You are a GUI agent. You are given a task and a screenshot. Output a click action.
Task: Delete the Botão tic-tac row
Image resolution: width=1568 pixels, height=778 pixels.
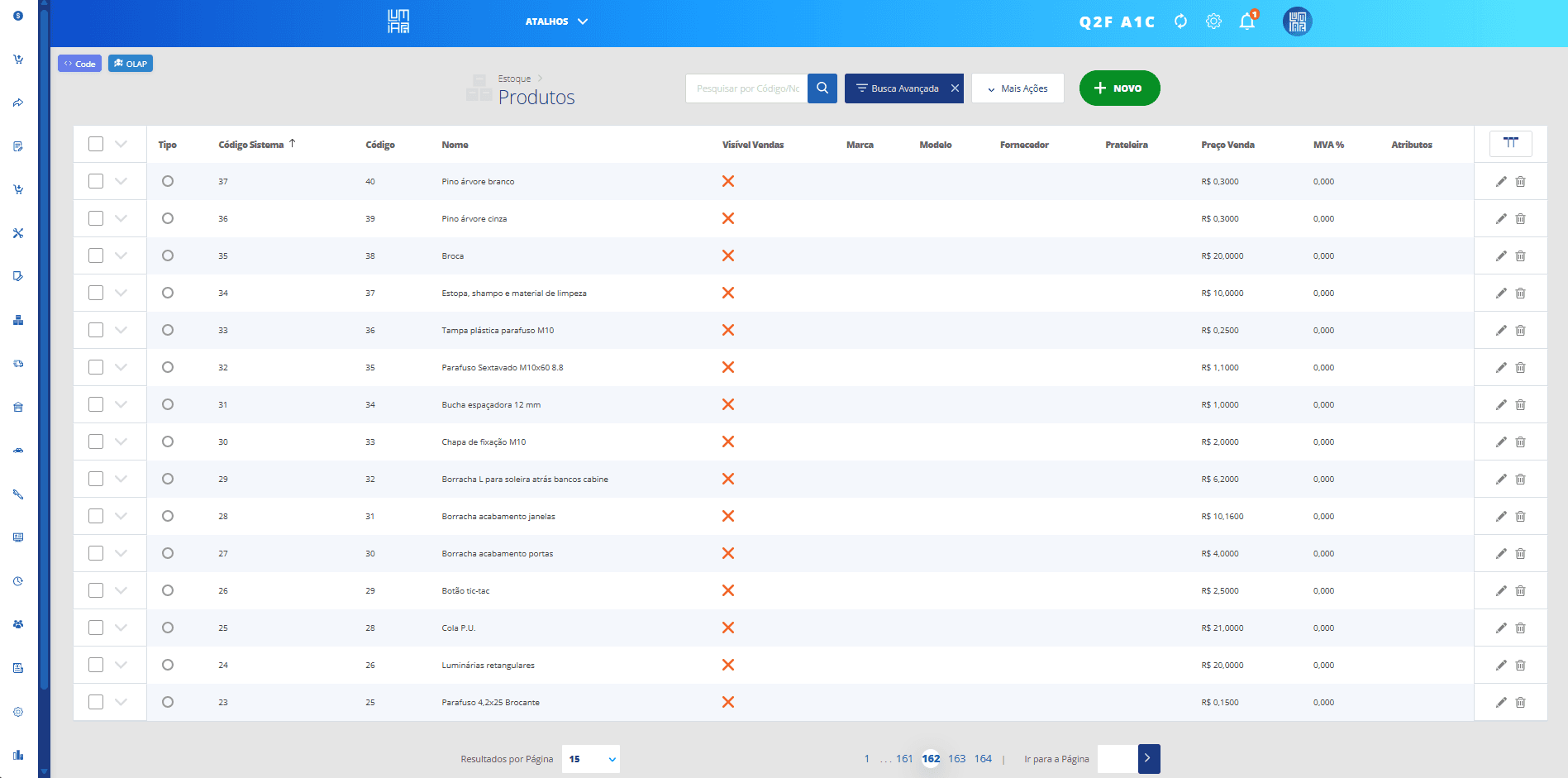[x=1520, y=591]
